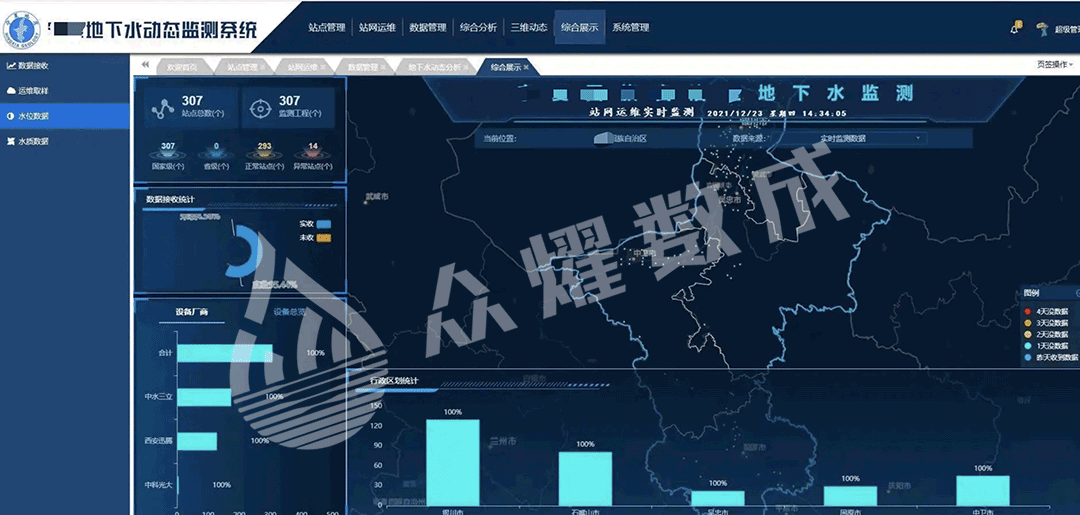Select the 设备厂商 chart tab
The width and height of the screenshot is (1080, 515).
point(191,312)
